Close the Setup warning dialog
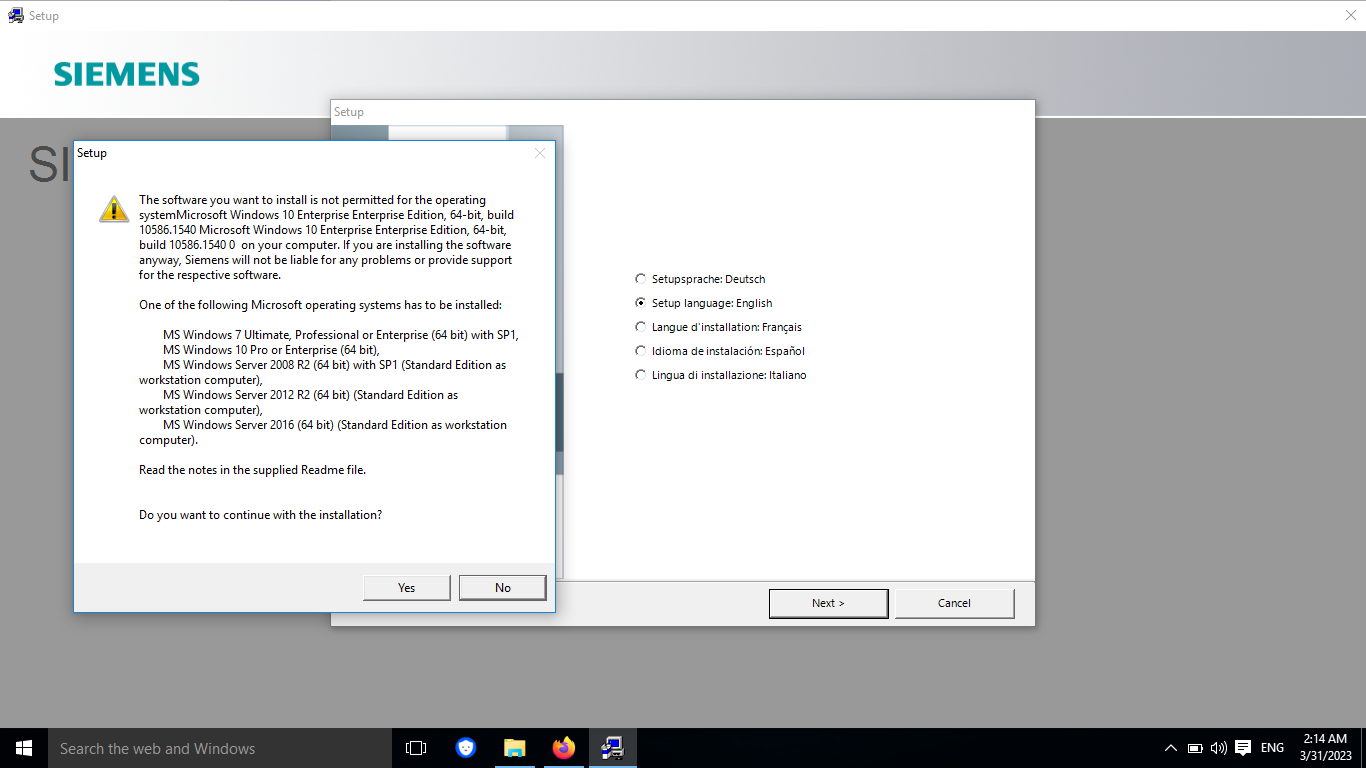 (x=540, y=153)
